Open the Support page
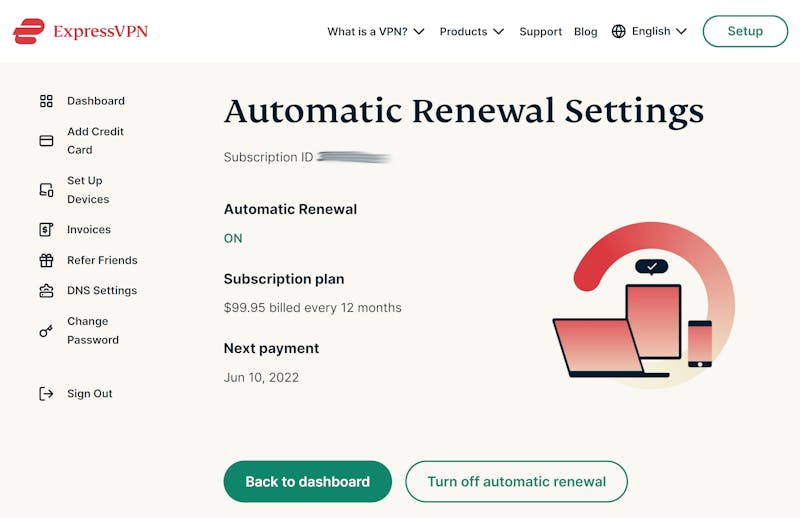800x518 pixels. pyautogui.click(x=540, y=32)
